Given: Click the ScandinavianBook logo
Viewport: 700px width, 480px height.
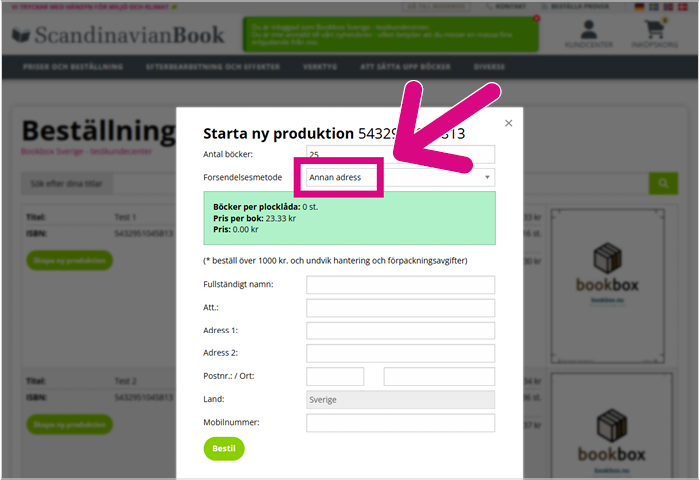Looking at the screenshot, I should 118,35.
